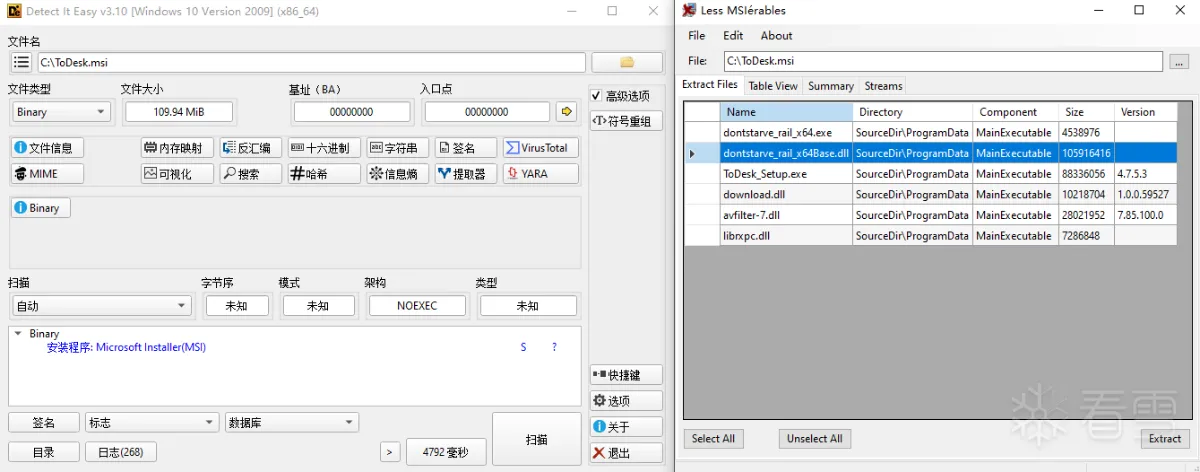Open the 字符串 strings viewer
1200x472 pixels.
point(398,148)
